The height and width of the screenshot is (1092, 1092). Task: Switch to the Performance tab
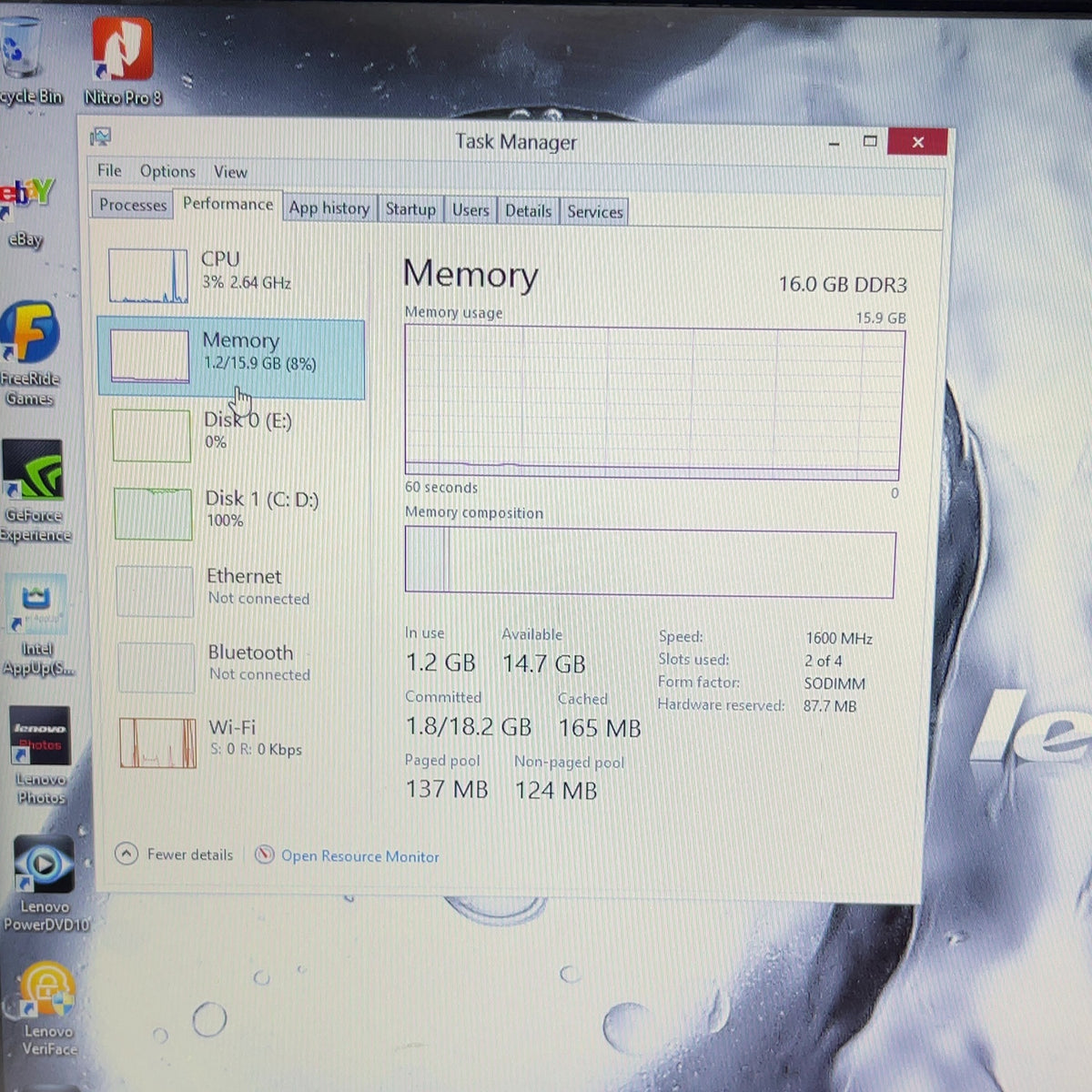tap(227, 204)
